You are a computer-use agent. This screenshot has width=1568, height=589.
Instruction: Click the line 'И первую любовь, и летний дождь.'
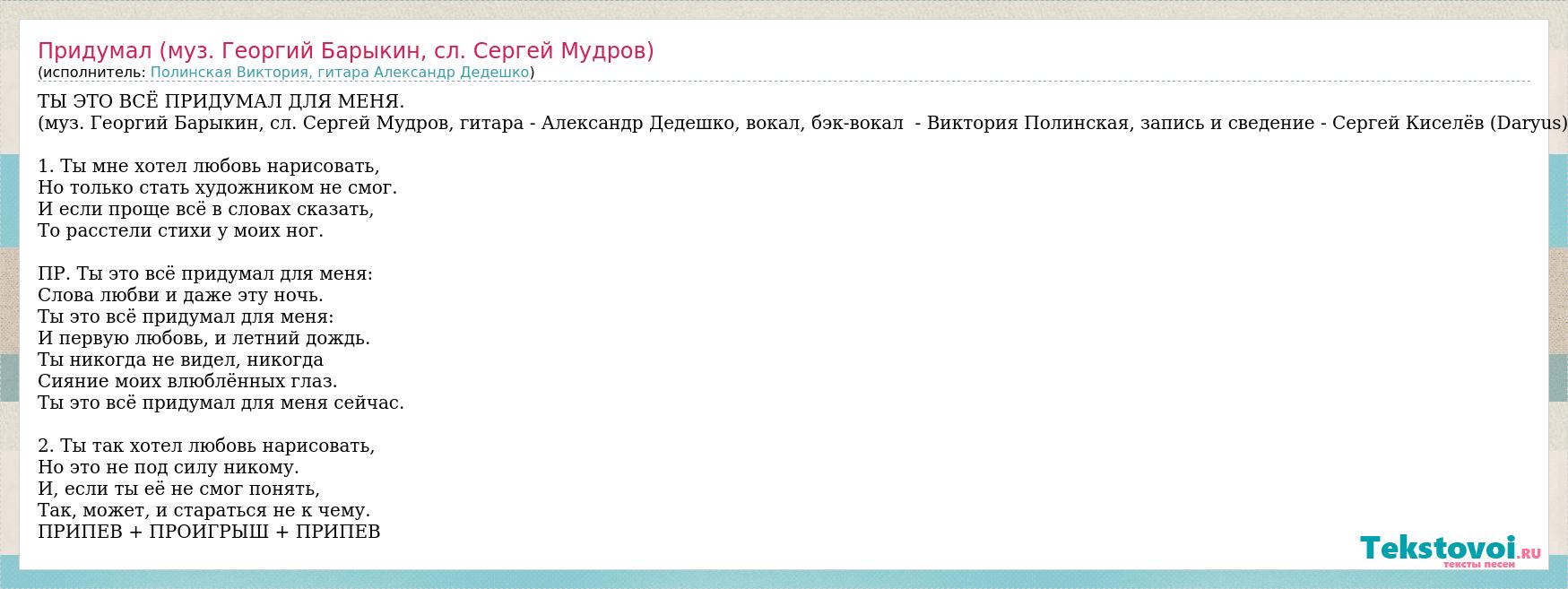[204, 338]
